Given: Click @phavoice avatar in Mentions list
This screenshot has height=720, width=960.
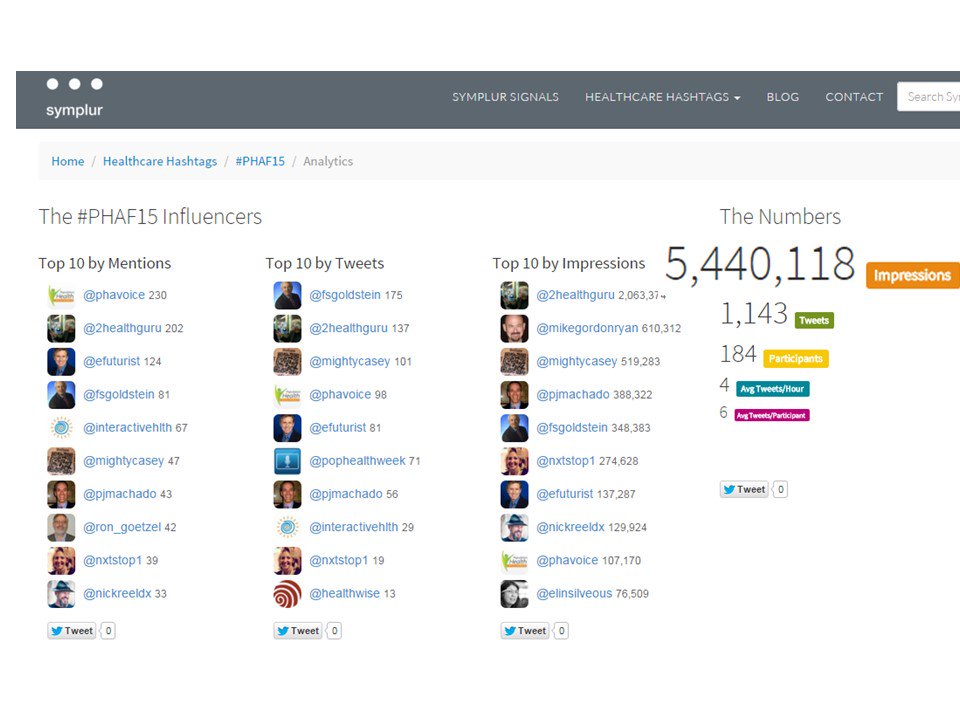Looking at the screenshot, I should (61, 295).
